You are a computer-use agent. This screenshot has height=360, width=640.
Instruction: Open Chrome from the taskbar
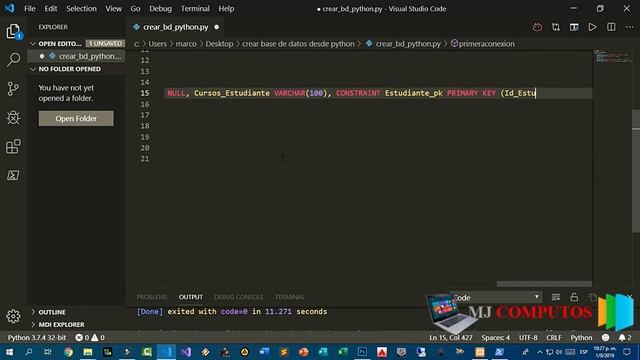(x=68, y=352)
